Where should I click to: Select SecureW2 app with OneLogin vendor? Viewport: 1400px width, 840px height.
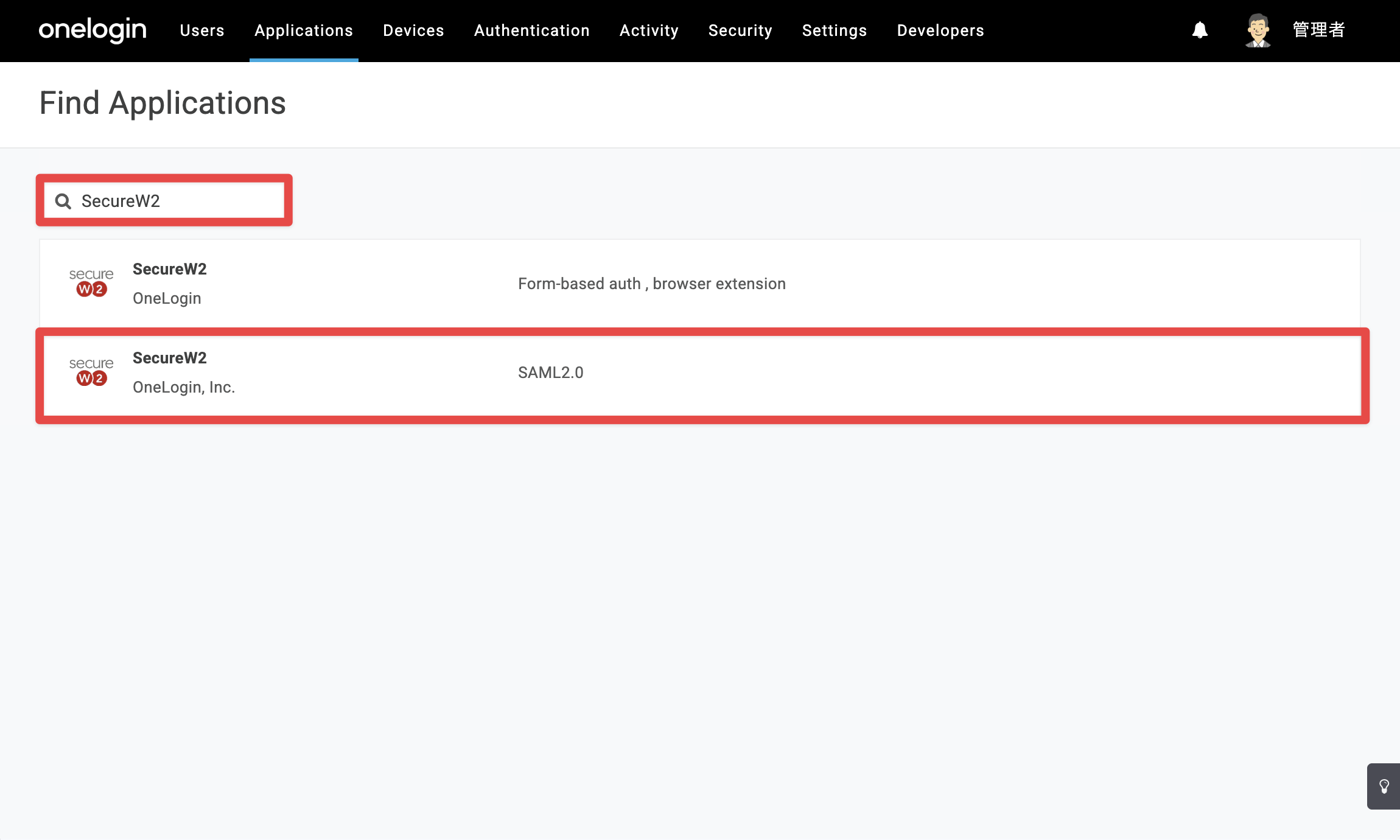[x=700, y=284]
